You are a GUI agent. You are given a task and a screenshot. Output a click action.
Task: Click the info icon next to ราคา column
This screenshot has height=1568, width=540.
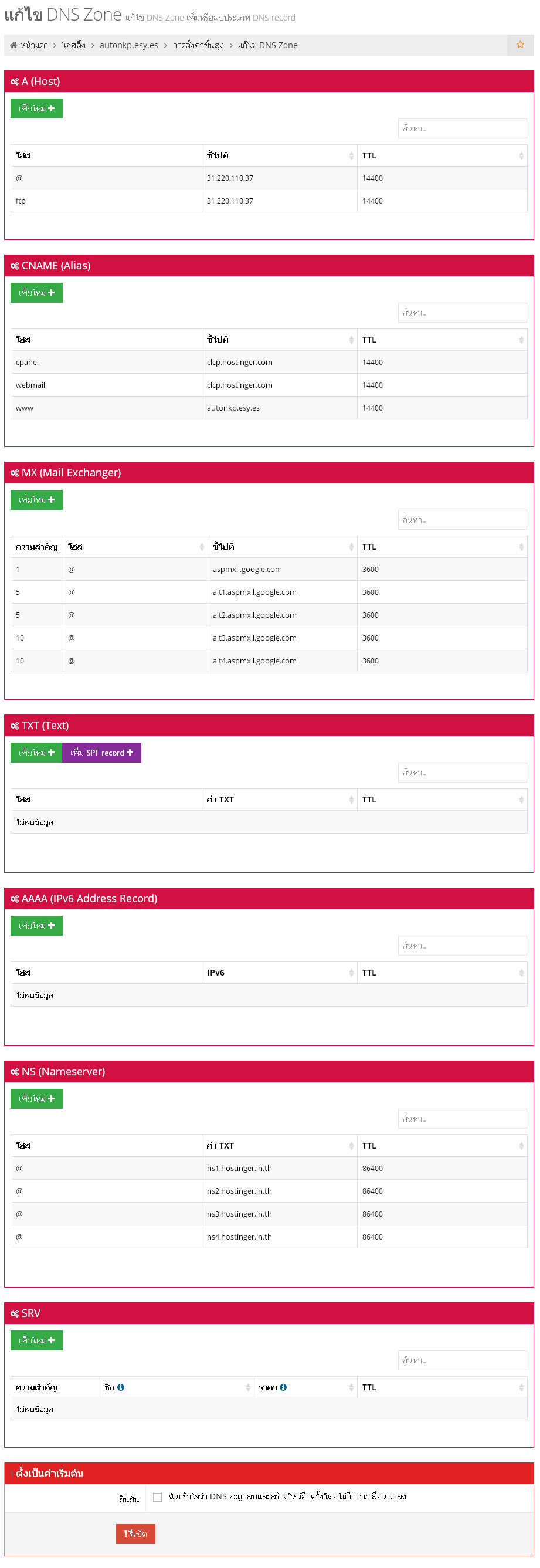click(283, 1387)
